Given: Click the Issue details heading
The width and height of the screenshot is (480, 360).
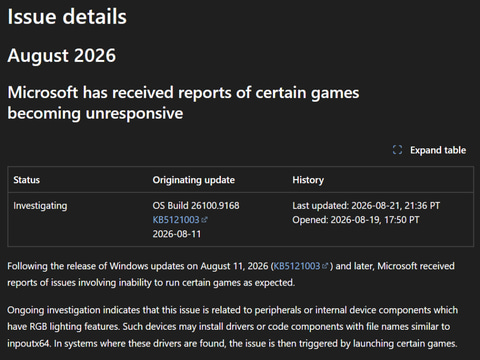Looking at the screenshot, I should [67, 17].
